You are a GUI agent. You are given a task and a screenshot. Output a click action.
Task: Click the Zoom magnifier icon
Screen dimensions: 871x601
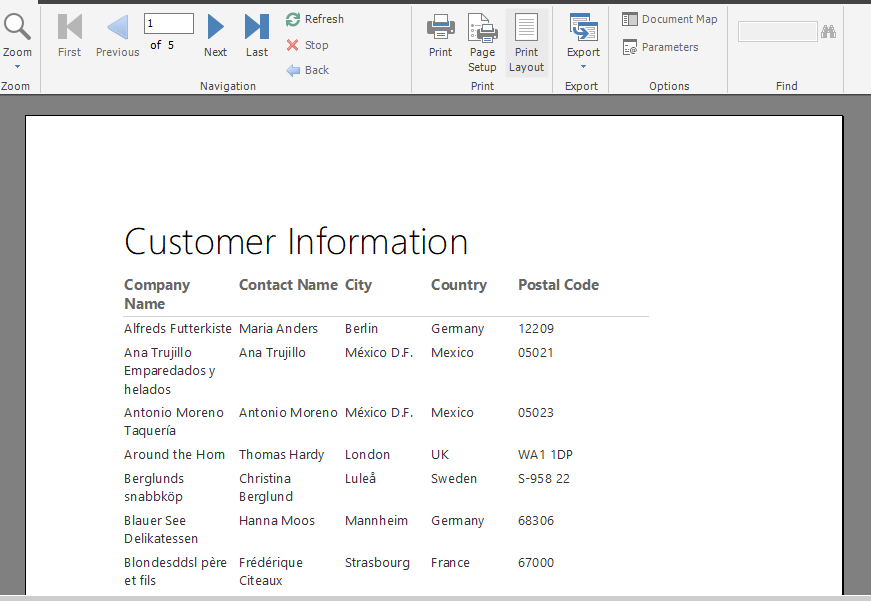click(x=17, y=27)
